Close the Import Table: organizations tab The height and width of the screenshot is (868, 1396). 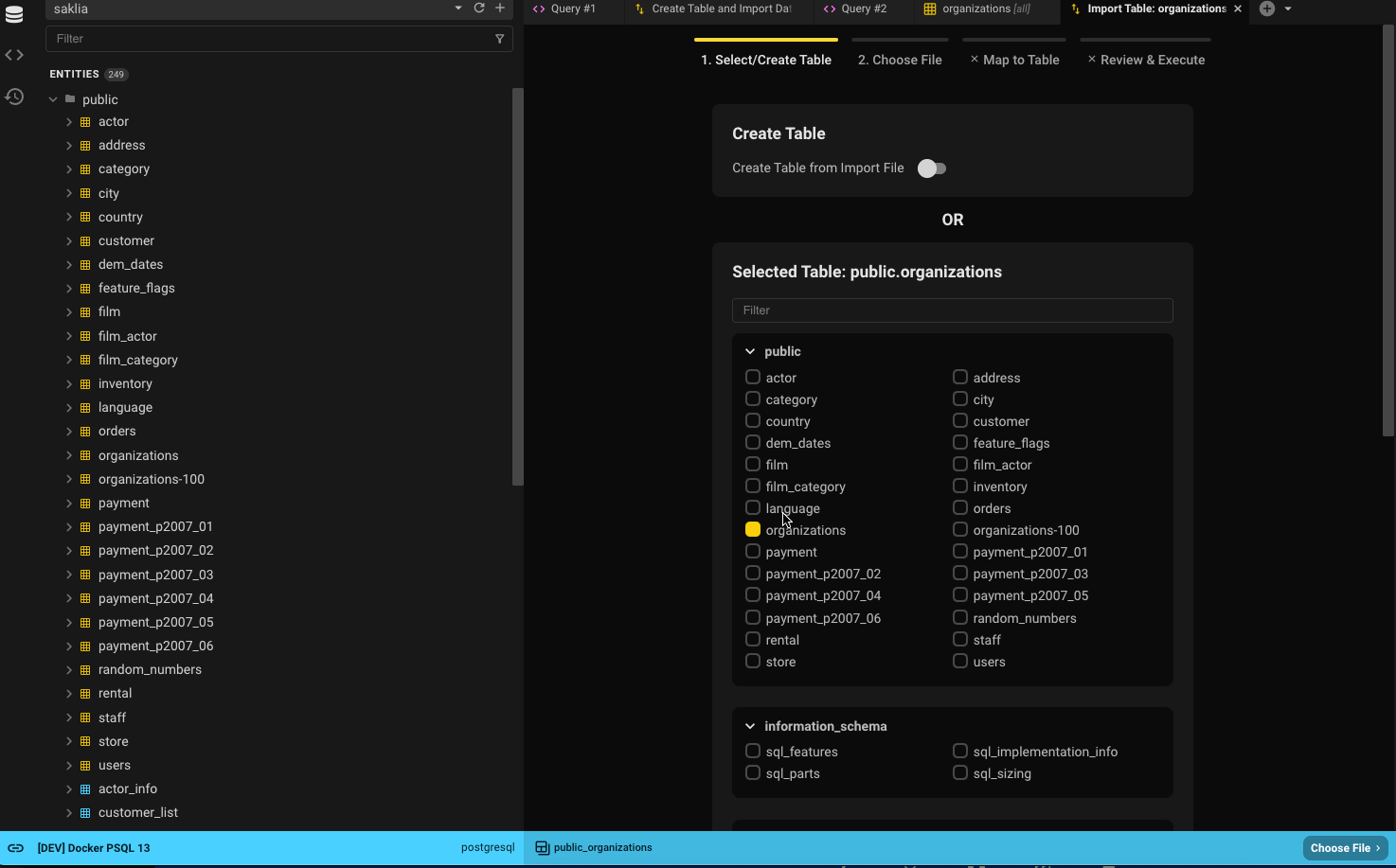1238,9
